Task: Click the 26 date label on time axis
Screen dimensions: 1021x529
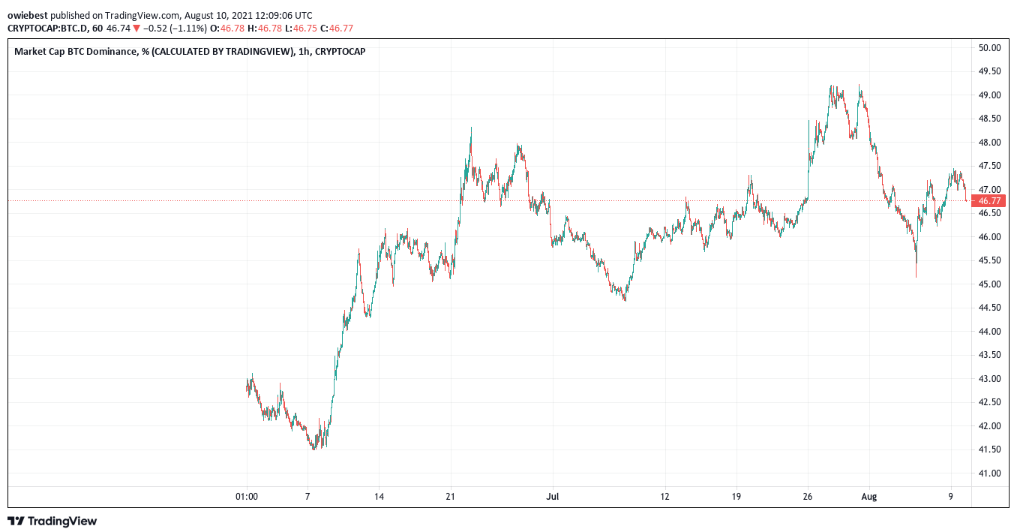Action: [806, 495]
